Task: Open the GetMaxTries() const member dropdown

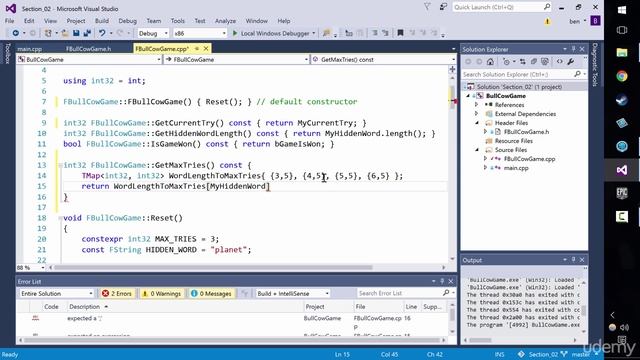Action: (384, 60)
